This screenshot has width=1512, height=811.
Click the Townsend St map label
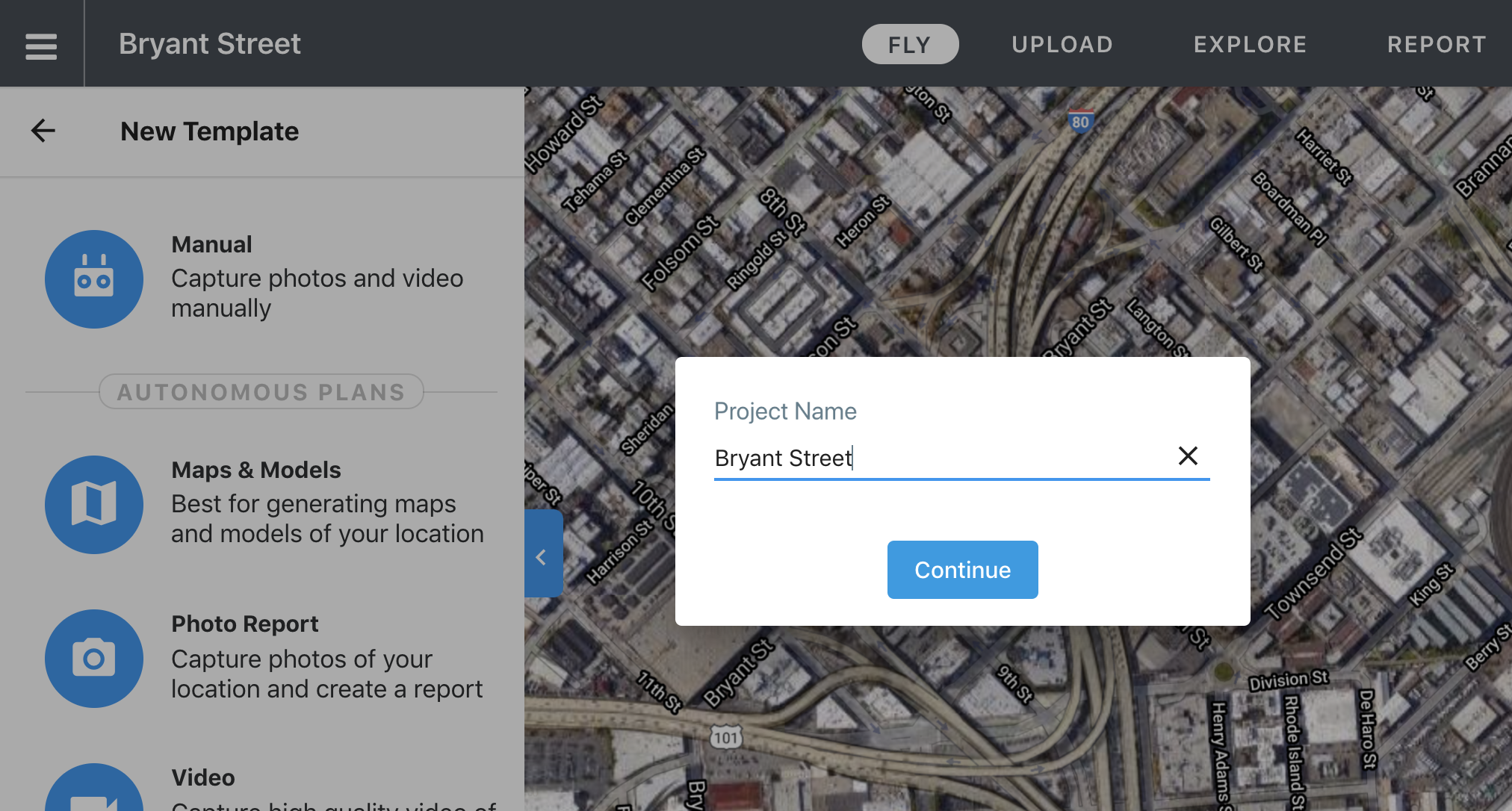point(1313,574)
